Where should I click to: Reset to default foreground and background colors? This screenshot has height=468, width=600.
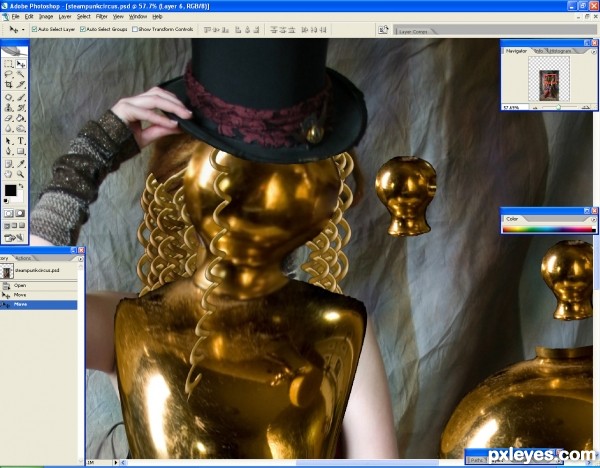(7, 201)
